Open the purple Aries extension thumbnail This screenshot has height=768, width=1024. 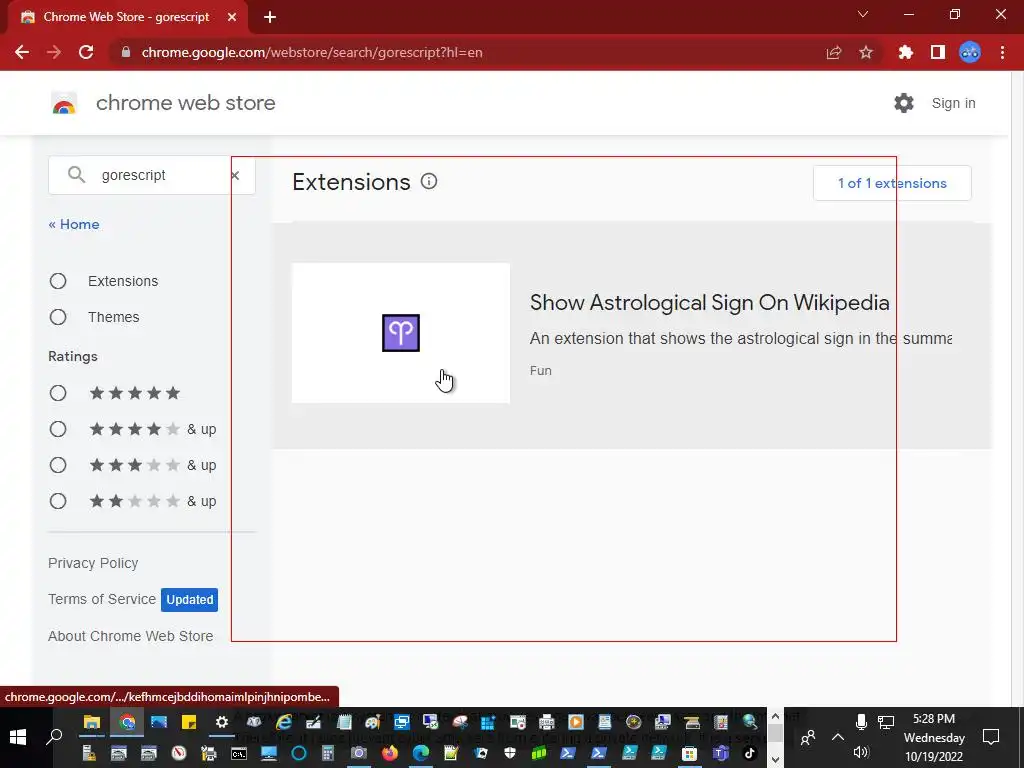tap(400, 333)
